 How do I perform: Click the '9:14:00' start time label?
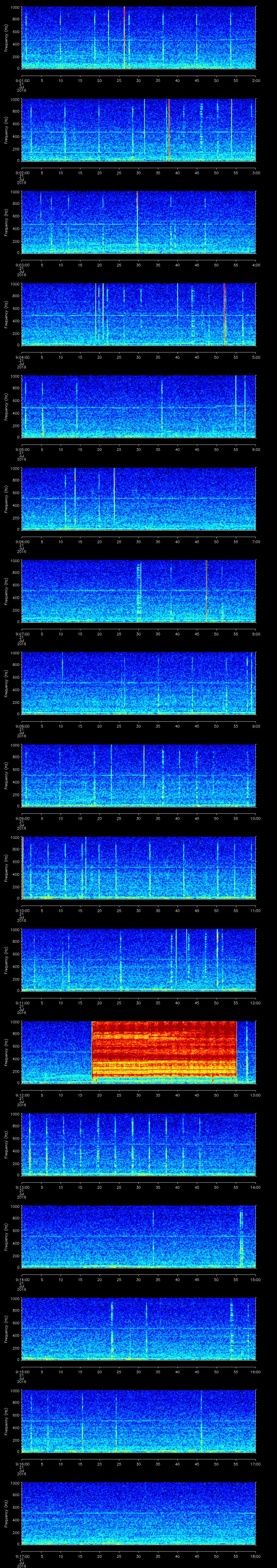coord(22,1279)
